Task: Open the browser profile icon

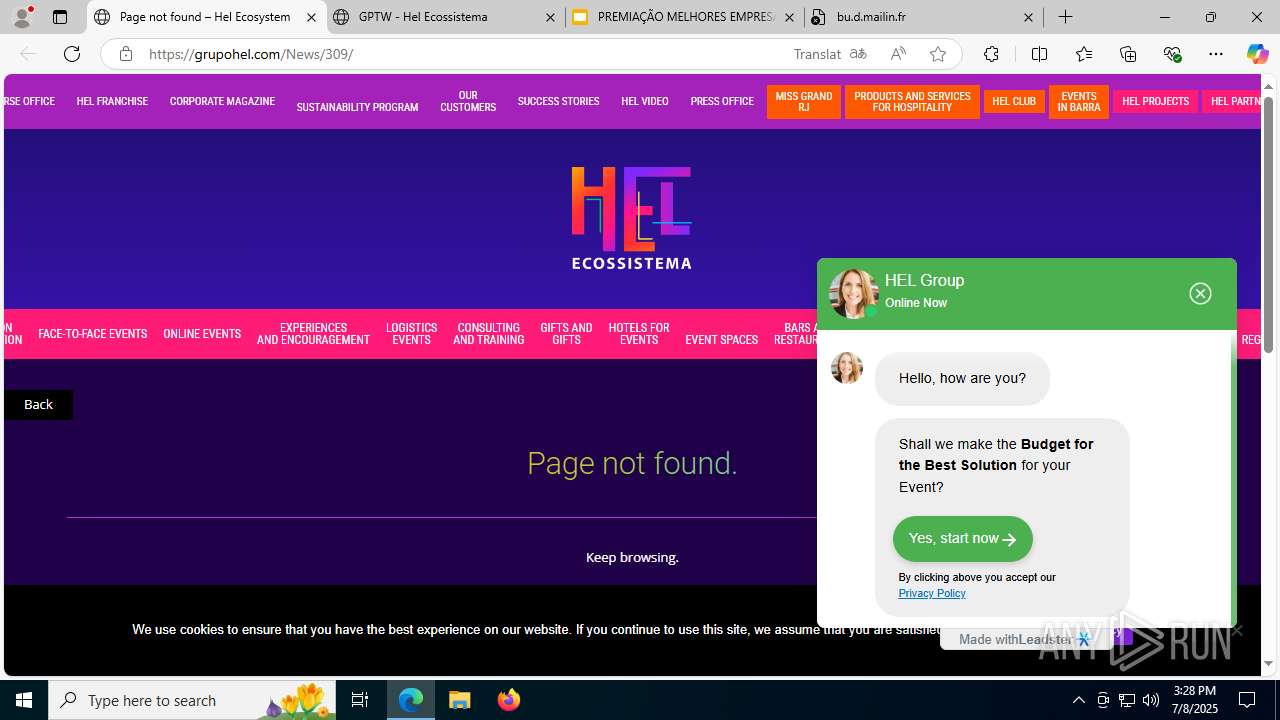Action: [22, 17]
